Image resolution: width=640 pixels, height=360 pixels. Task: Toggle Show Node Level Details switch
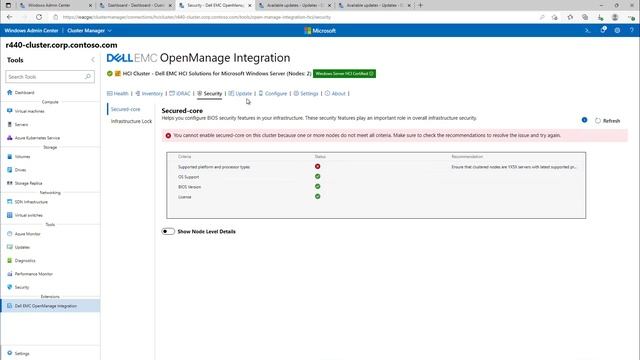coord(168,231)
